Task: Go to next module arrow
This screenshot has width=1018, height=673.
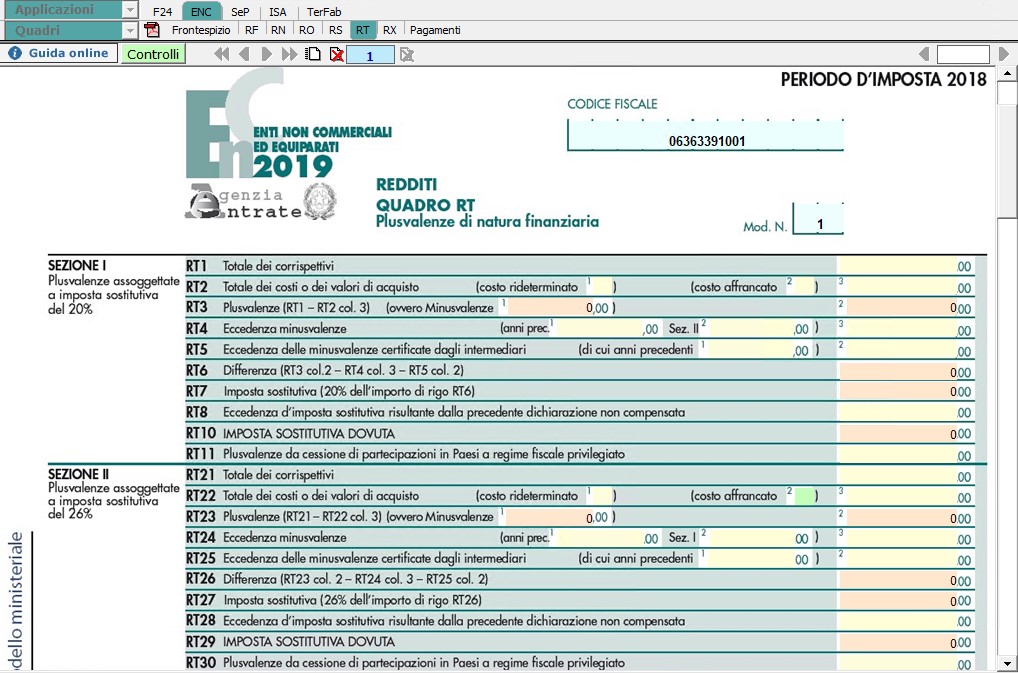Action: click(x=266, y=55)
